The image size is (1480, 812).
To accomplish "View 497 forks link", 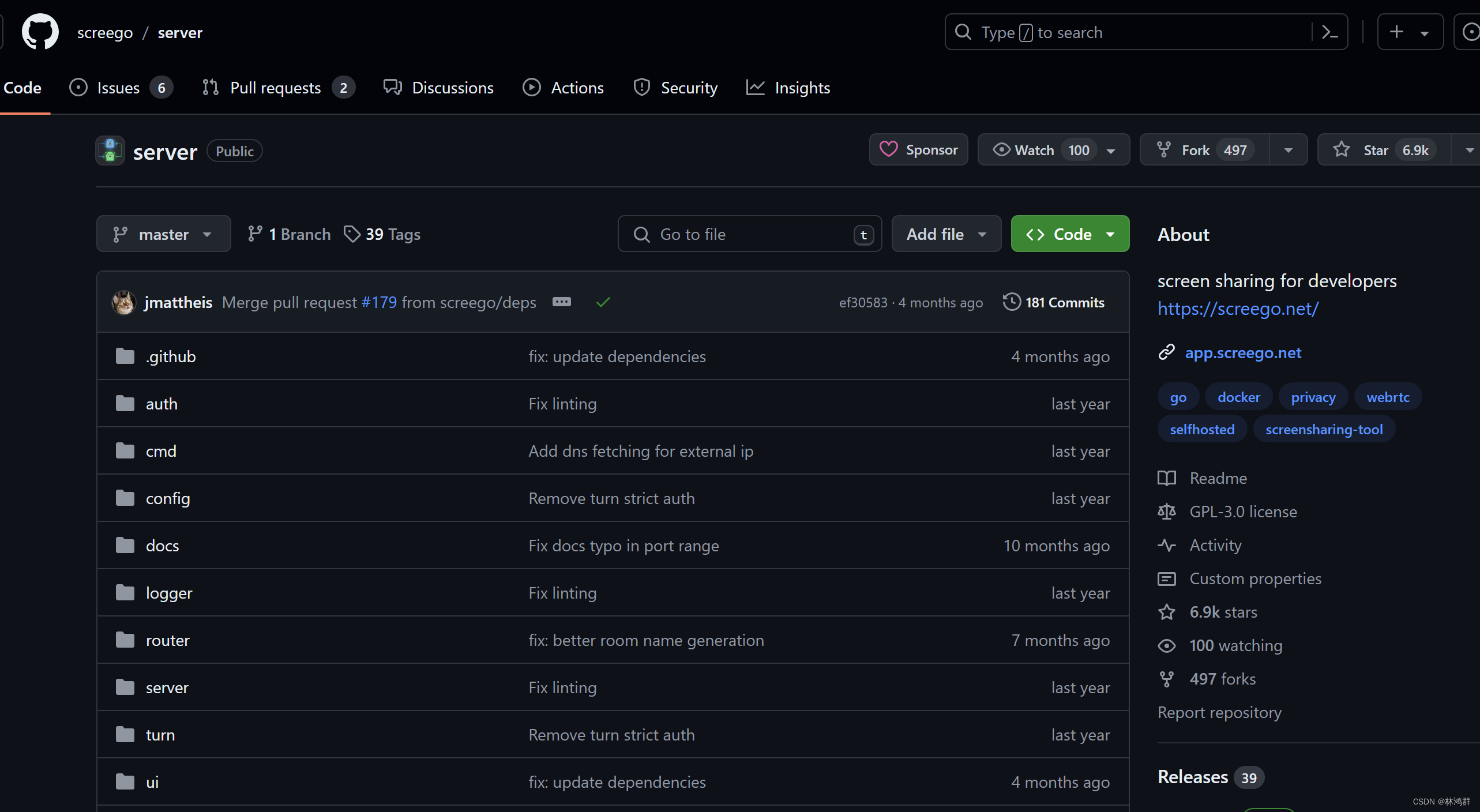I will tap(1207, 679).
